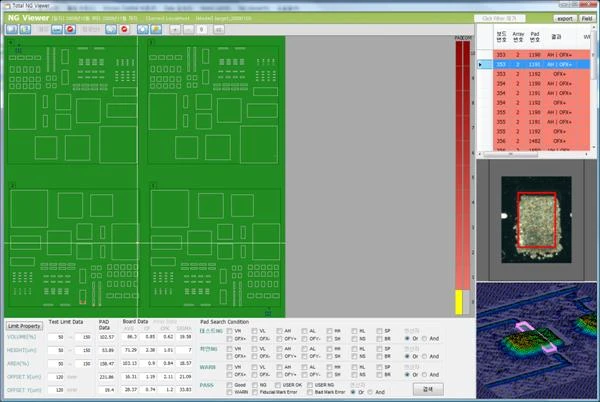The image size is (600, 402).
Task: Click the NG table scrollbar down arrow
Action: pos(593,147)
